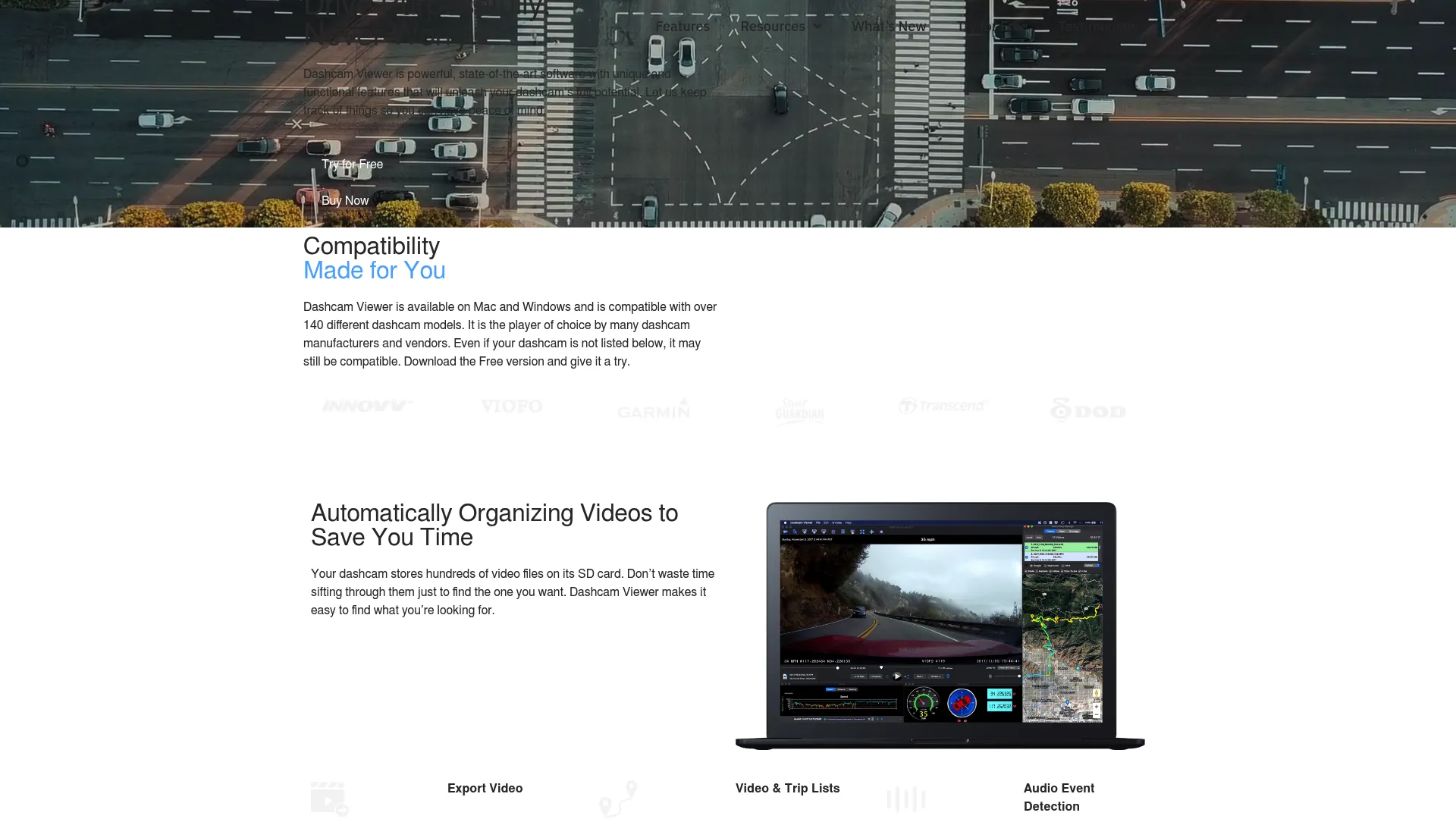Screen dimensions: 1456x819
Task: Click the paragraph starting 'Your dashcam stores hundreds'
Action: [513, 592]
